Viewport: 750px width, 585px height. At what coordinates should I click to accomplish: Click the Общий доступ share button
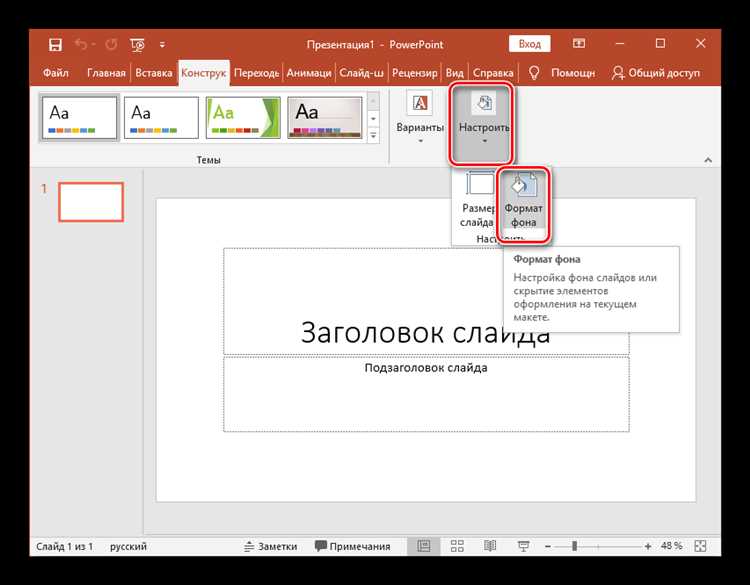point(656,73)
